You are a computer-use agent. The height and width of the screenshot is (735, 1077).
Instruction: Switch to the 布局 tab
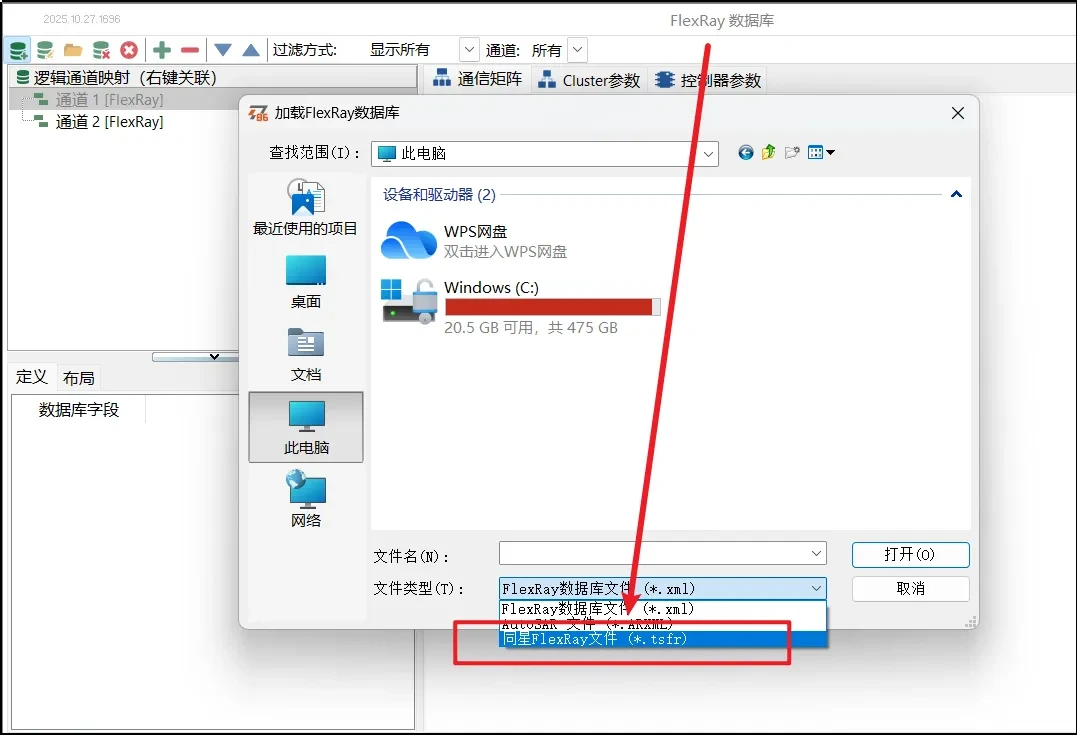click(x=78, y=378)
